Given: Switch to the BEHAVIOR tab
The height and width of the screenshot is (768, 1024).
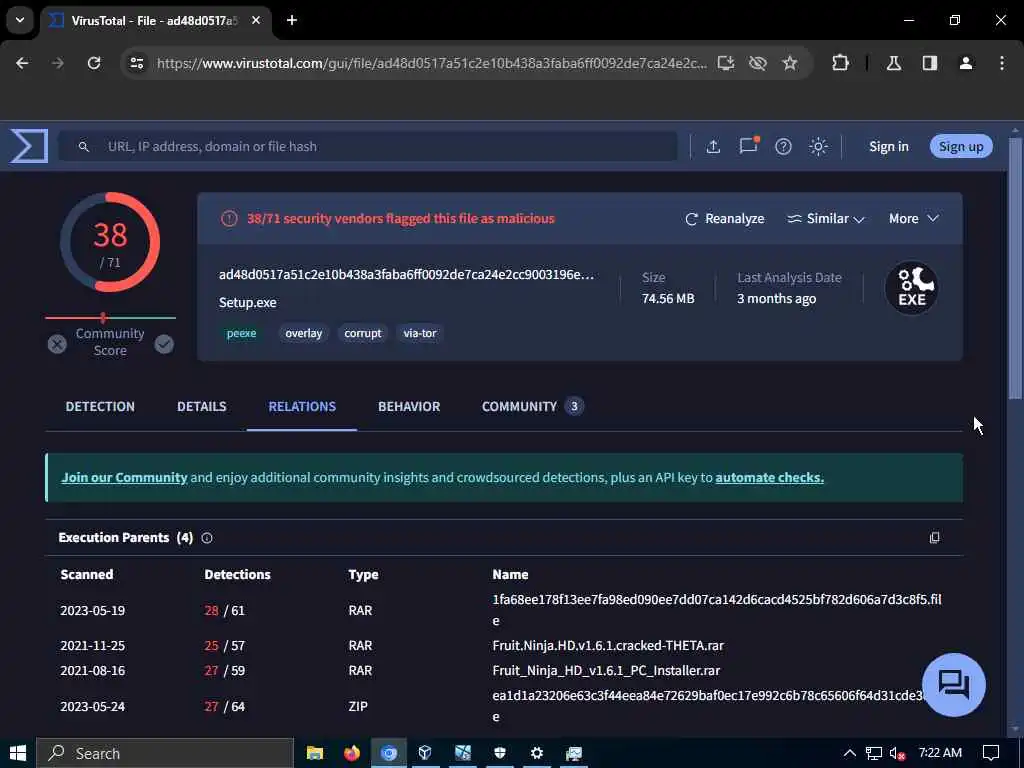Looking at the screenshot, I should [x=409, y=406].
